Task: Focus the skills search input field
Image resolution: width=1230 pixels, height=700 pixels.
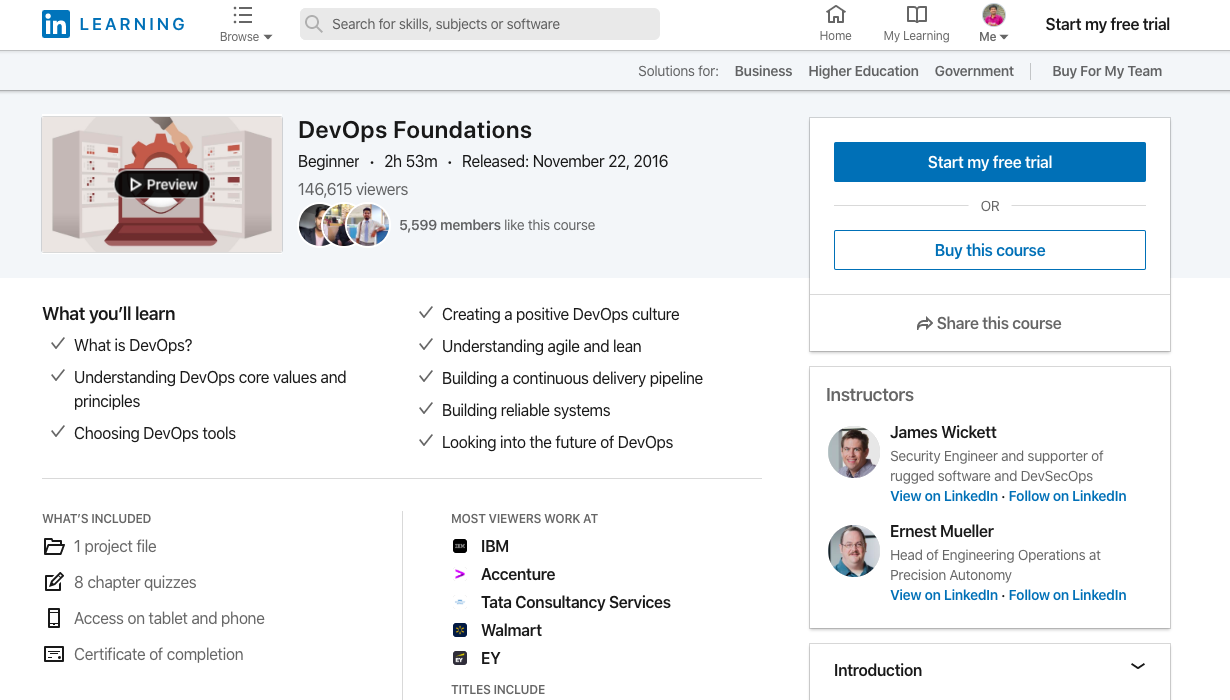Action: [490, 24]
